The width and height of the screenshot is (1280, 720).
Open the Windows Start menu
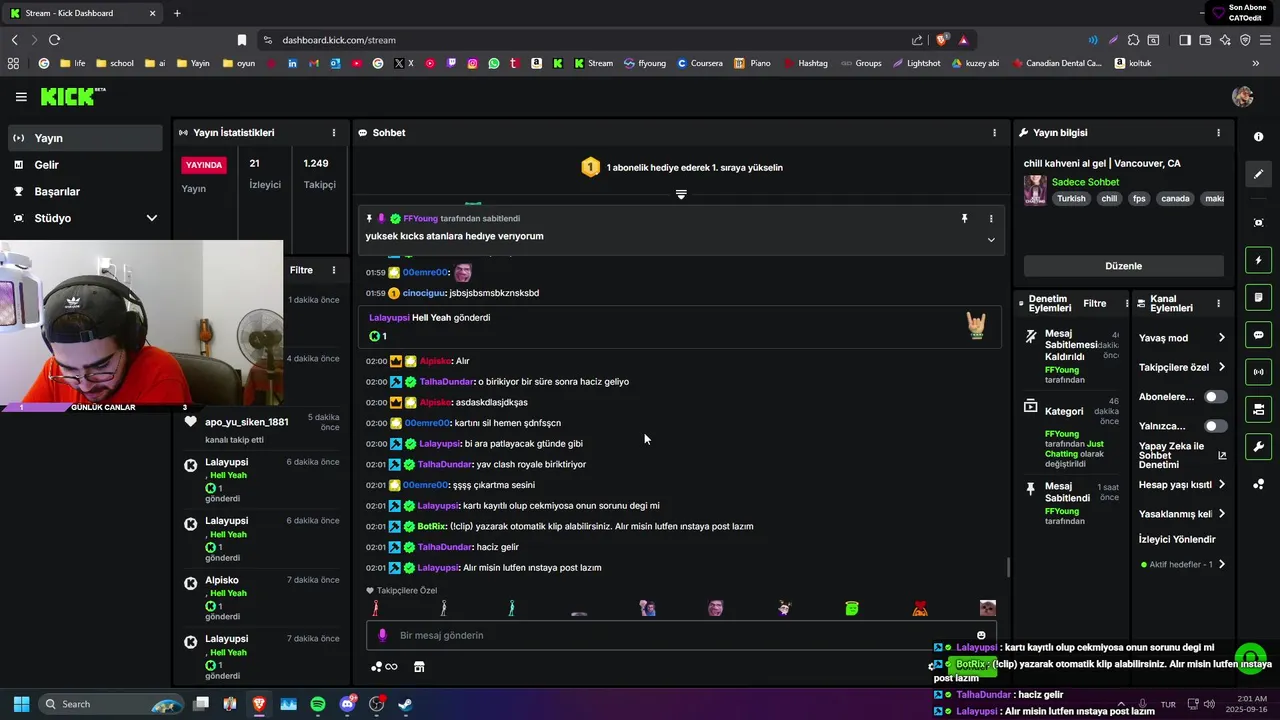pos(21,704)
